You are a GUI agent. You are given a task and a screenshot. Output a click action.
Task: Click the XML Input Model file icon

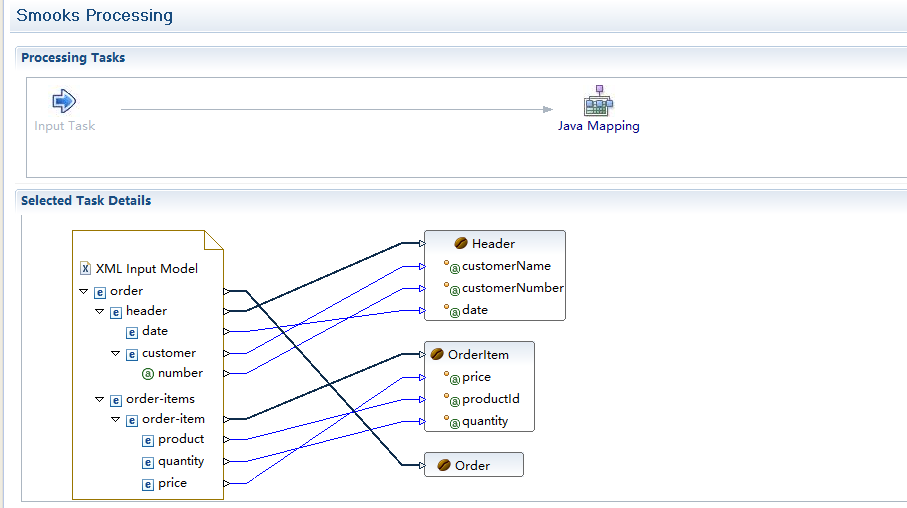coord(86,268)
